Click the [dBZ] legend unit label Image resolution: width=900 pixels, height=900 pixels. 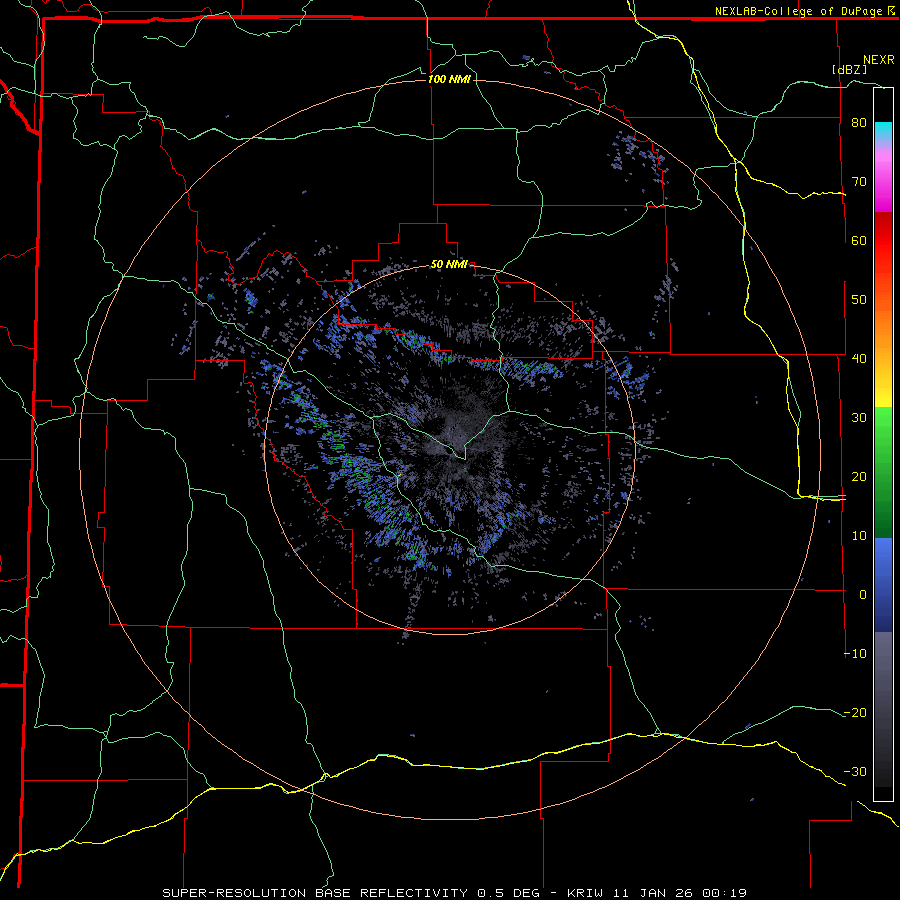849,69
